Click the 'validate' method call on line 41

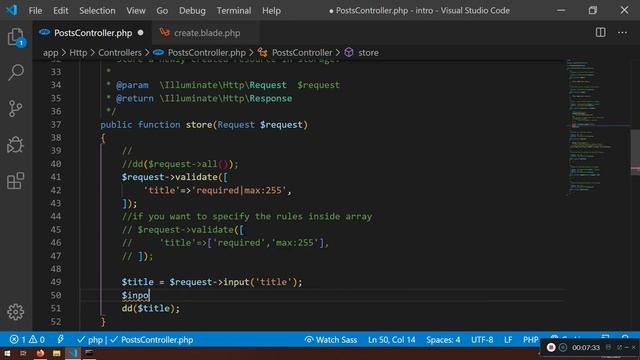196,177
